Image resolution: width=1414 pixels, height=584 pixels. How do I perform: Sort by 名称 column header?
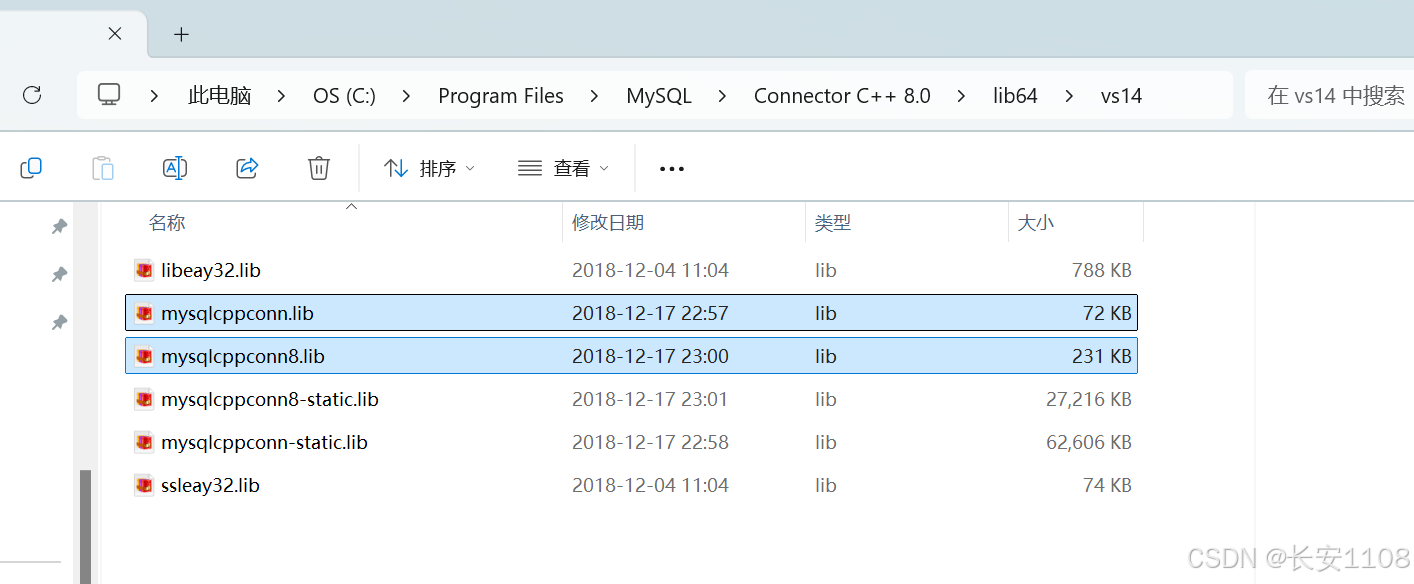tap(167, 223)
